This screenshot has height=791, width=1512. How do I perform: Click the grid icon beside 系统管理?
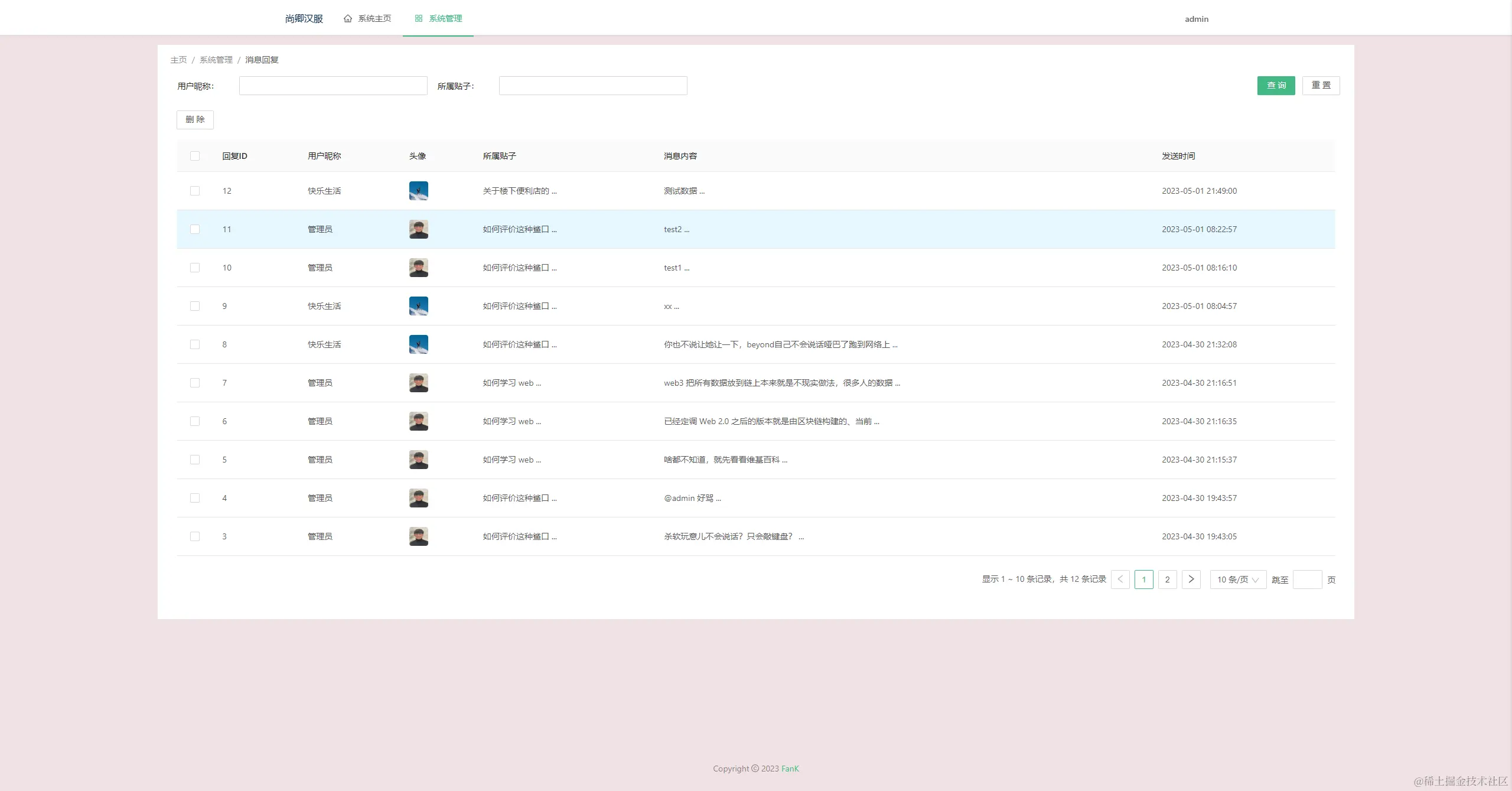point(419,19)
